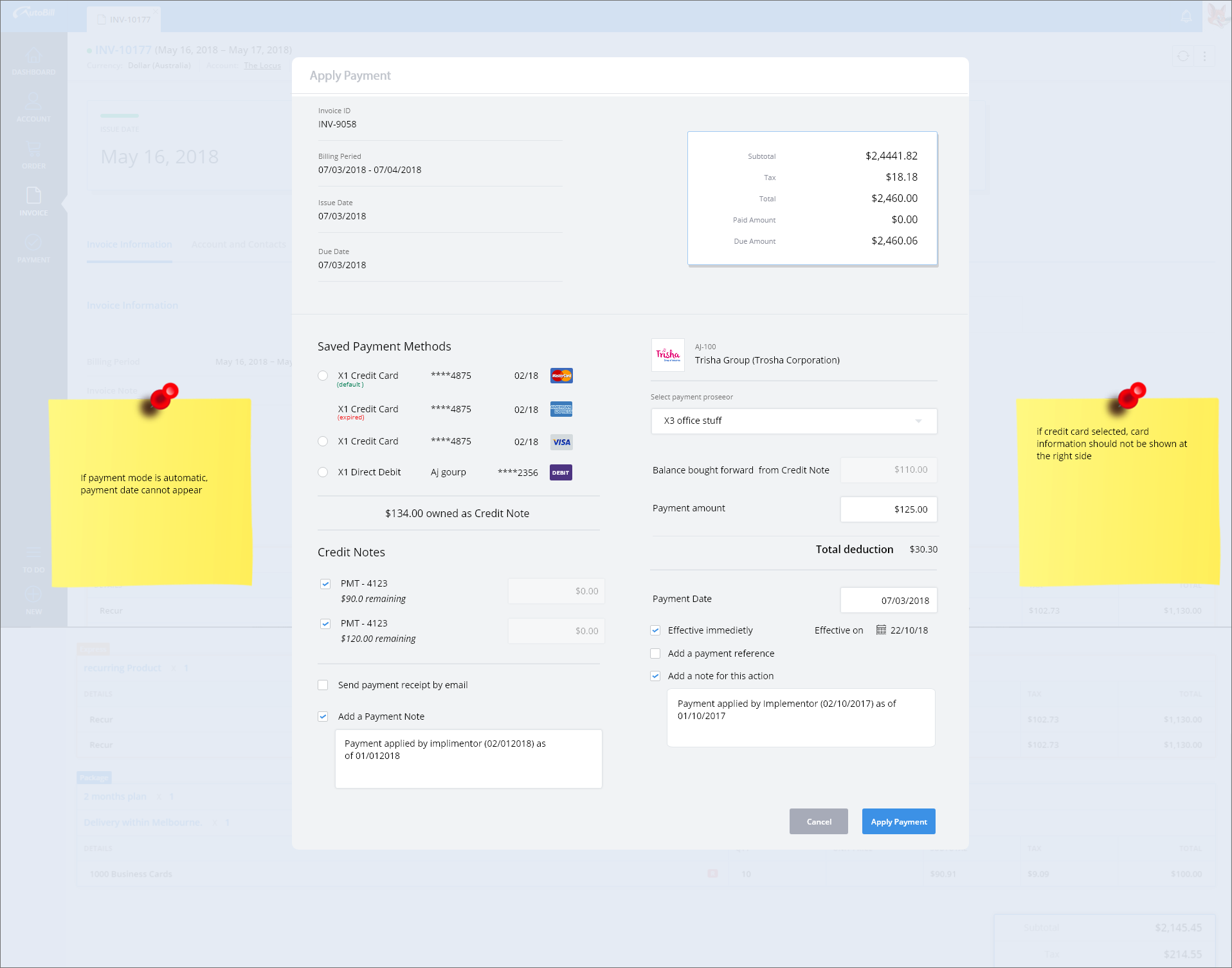
Task: Switch to the INV-10177 tab
Action: [124, 19]
